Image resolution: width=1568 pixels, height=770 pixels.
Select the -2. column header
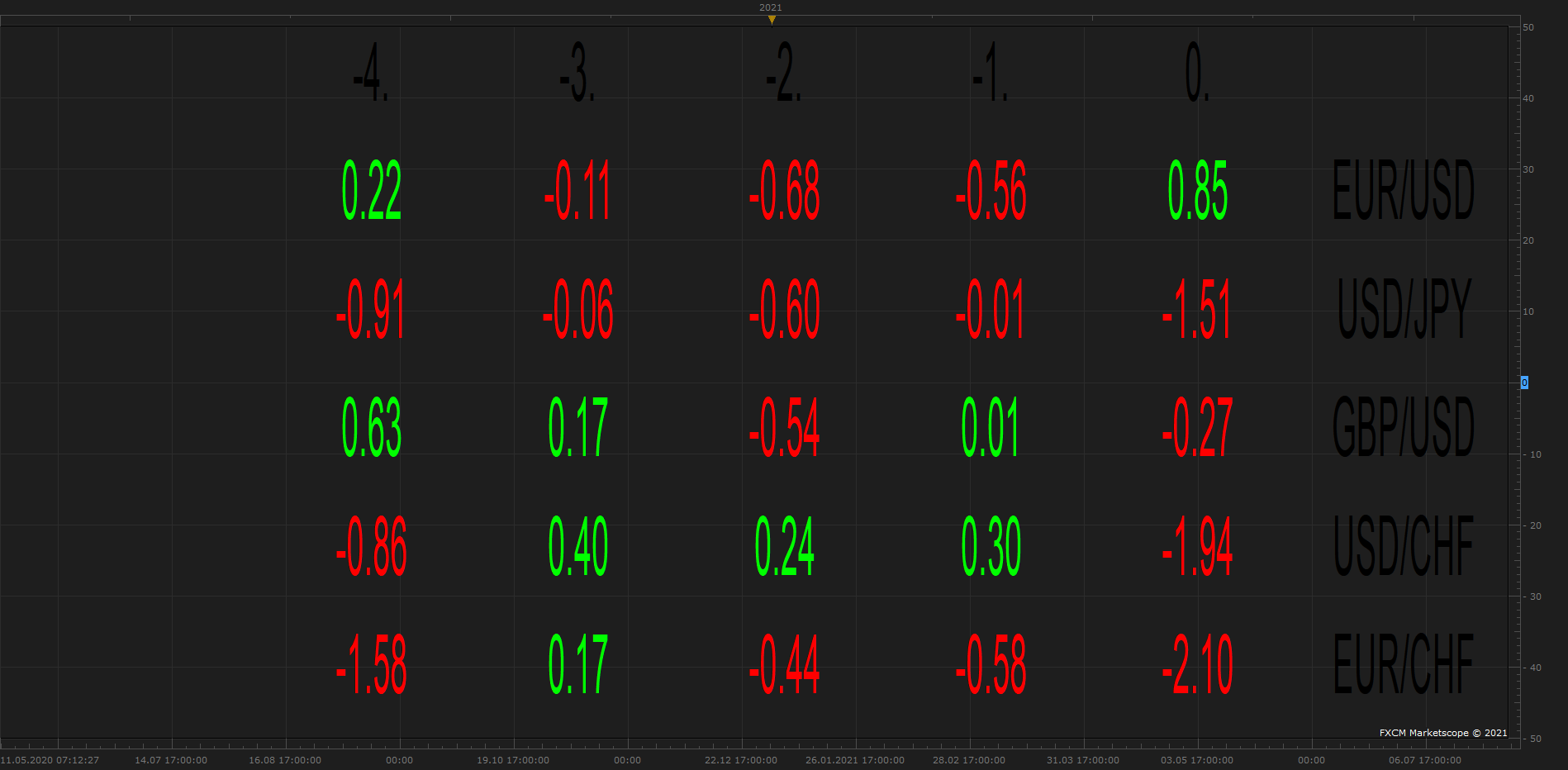(784, 74)
